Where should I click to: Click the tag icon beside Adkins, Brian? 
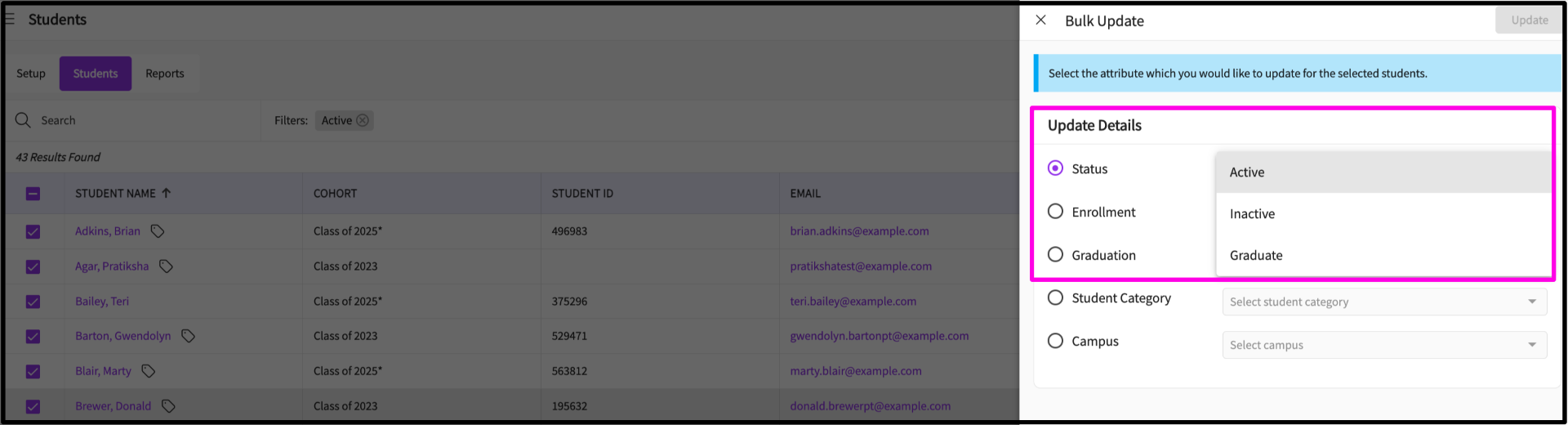pos(158,231)
